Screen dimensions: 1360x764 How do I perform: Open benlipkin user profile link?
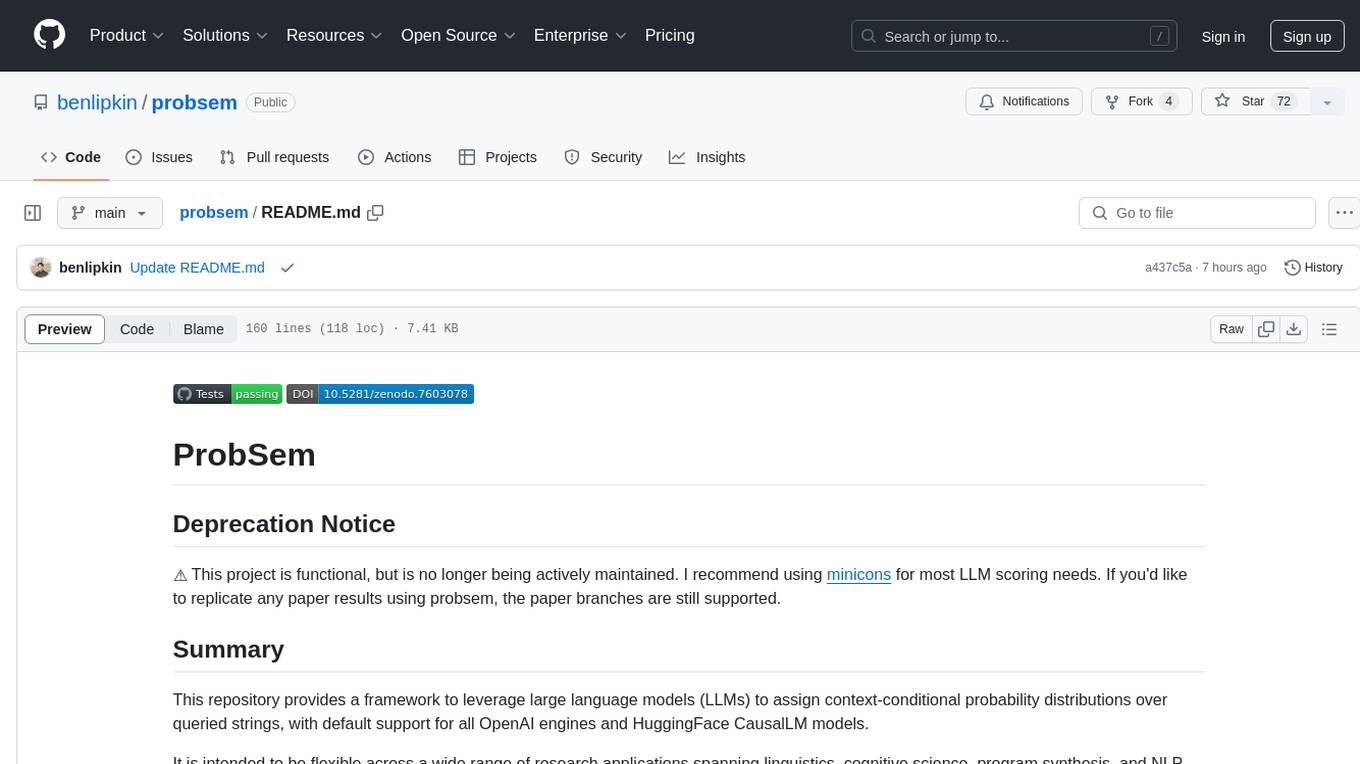click(x=97, y=102)
